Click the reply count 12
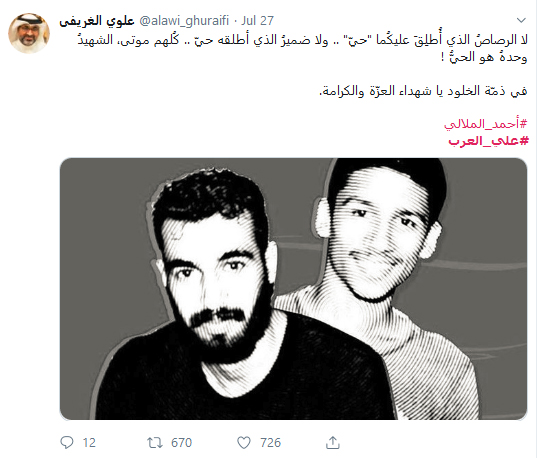Viewport: 538px width, 458px height. pos(89,443)
